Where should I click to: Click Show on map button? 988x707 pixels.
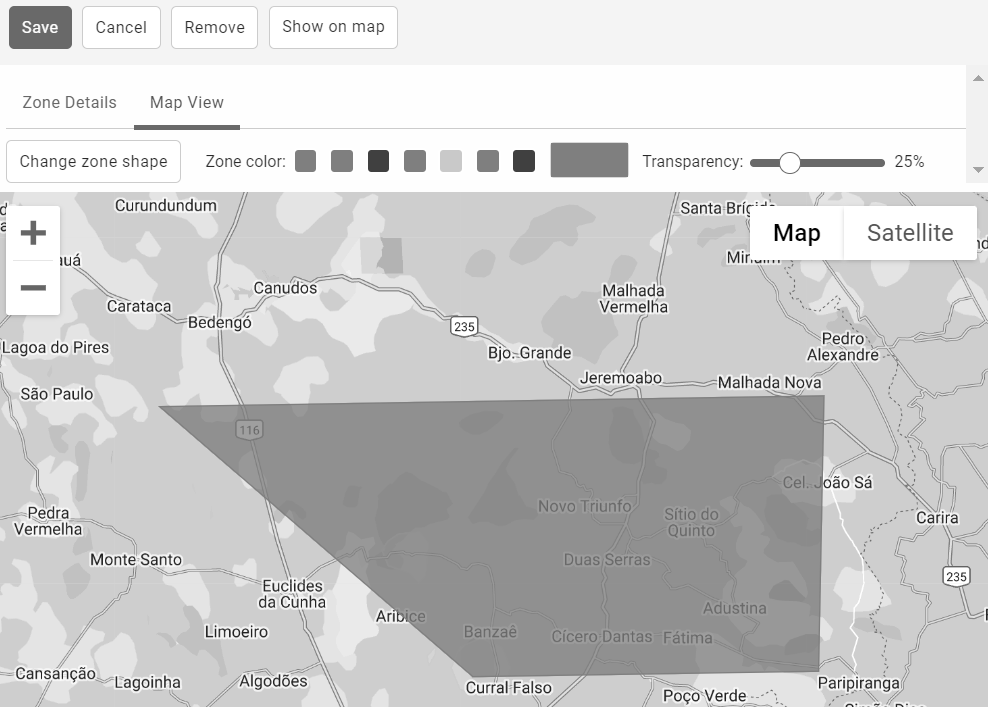333,28
